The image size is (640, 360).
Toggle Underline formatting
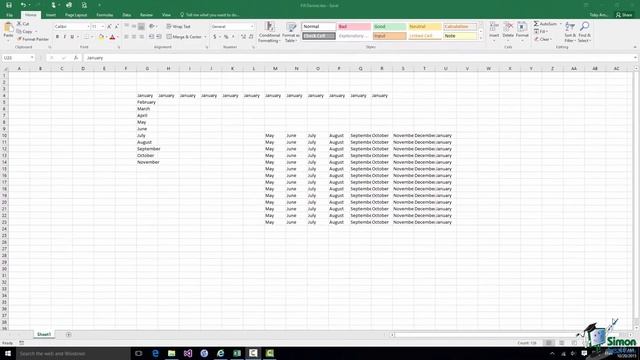[72, 37]
